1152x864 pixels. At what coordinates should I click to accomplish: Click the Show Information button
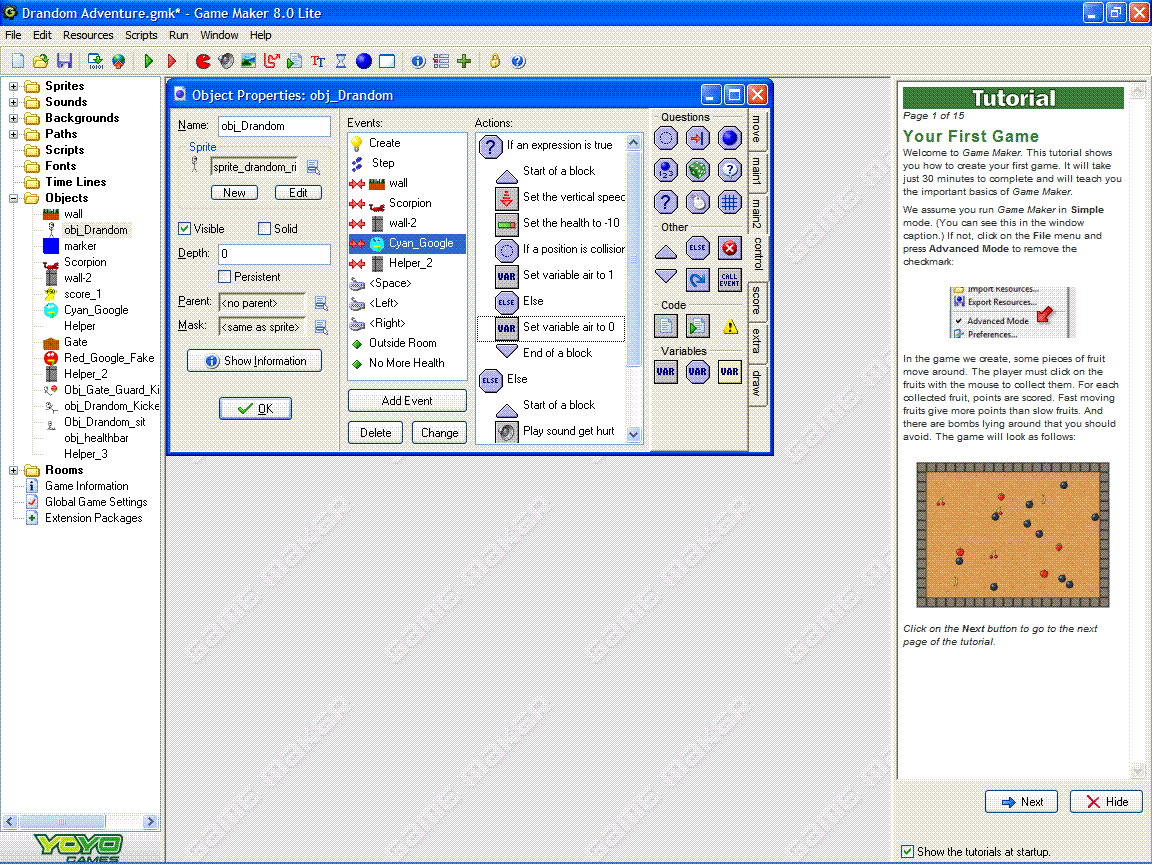coord(254,361)
